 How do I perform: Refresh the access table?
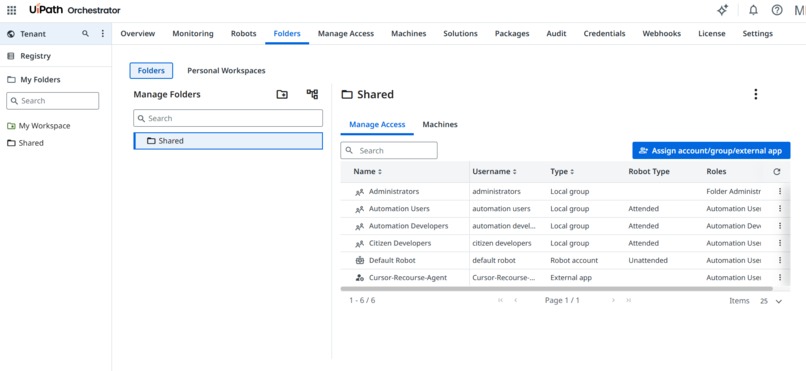pos(777,172)
